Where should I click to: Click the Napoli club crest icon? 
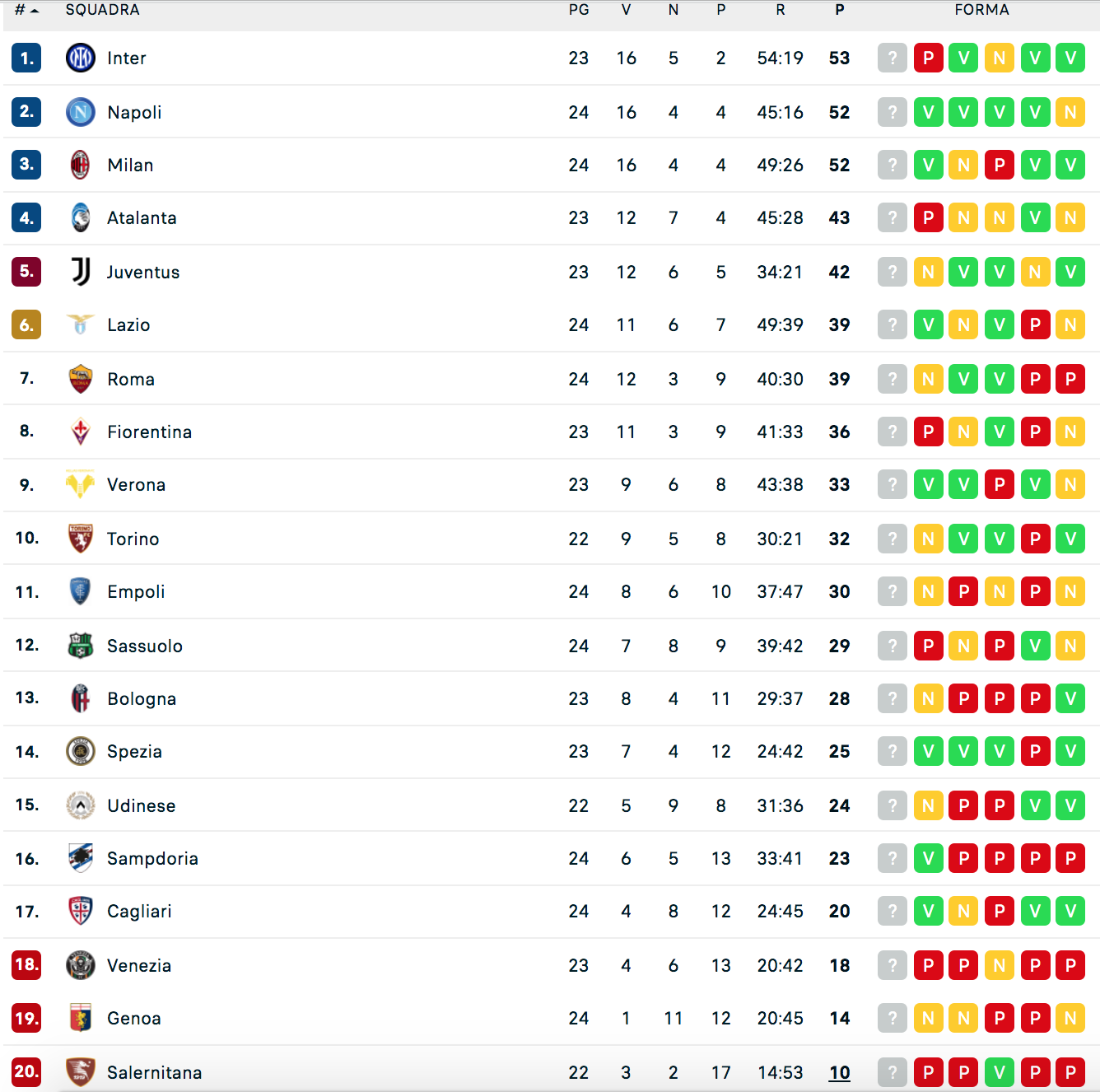81,112
